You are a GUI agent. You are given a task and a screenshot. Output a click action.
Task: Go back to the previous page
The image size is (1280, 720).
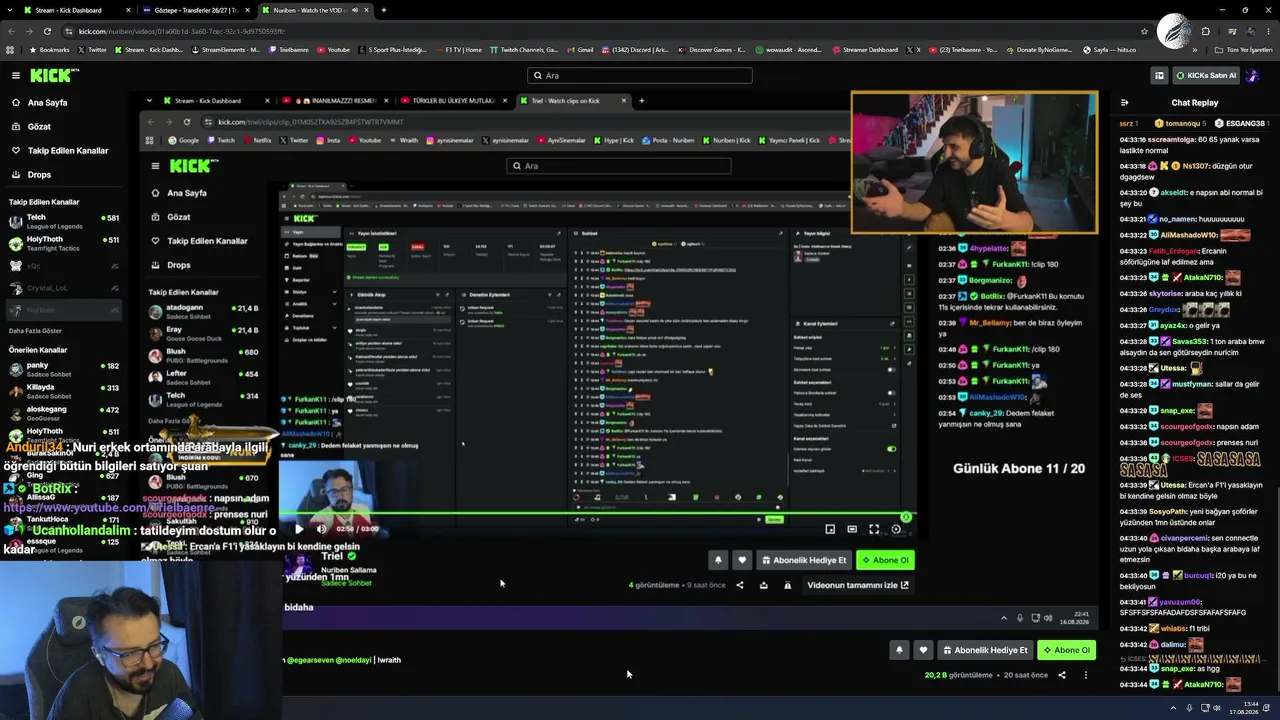[x=11, y=31]
